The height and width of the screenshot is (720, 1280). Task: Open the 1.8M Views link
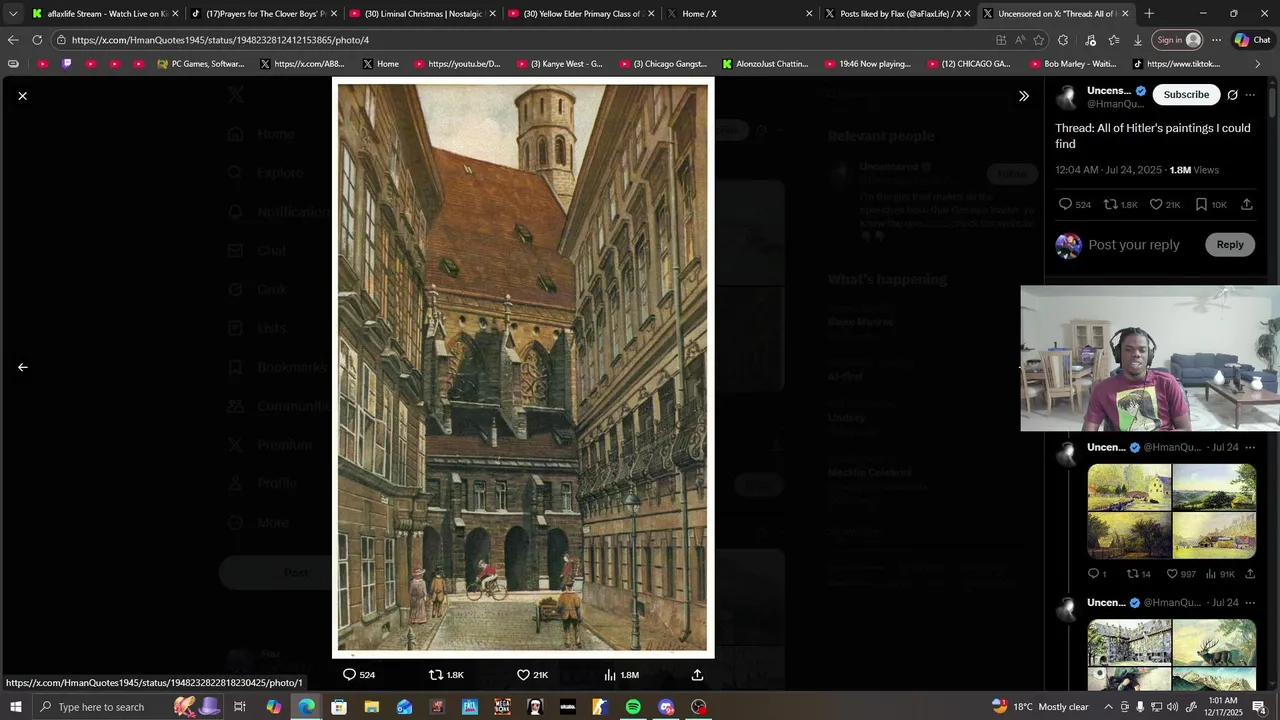[1194, 170]
